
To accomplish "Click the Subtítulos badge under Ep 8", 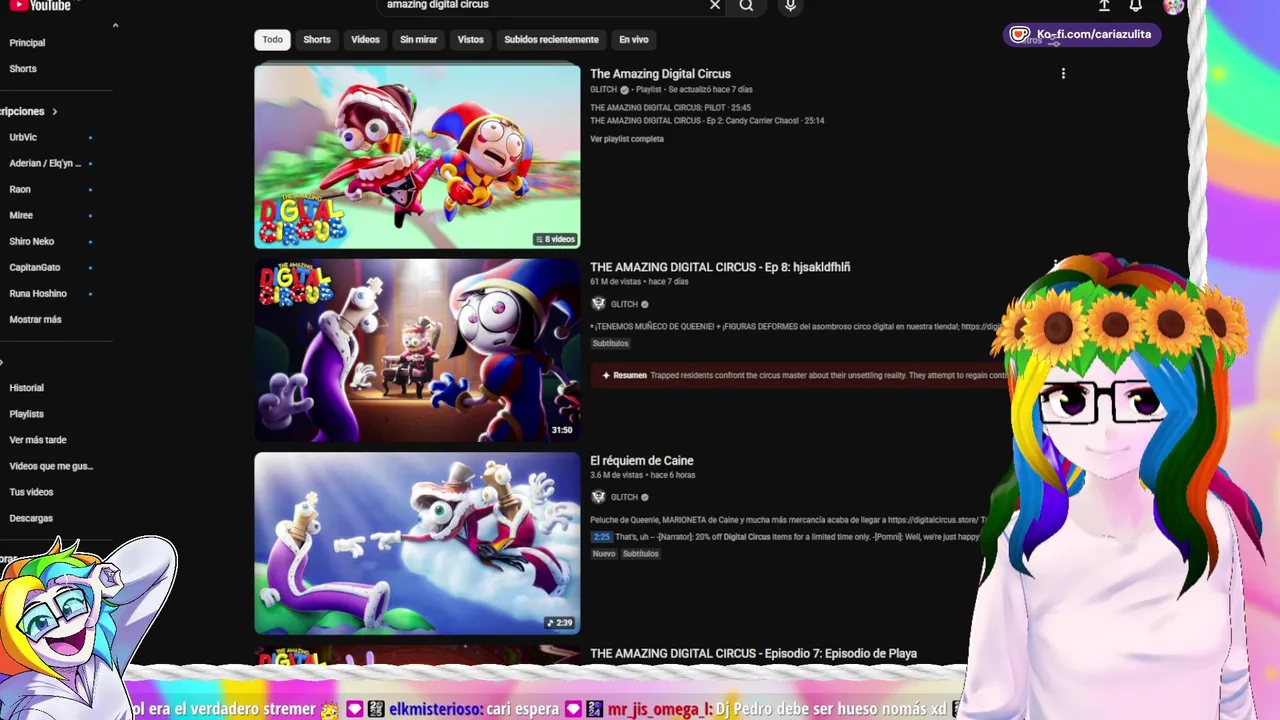I will [610, 343].
